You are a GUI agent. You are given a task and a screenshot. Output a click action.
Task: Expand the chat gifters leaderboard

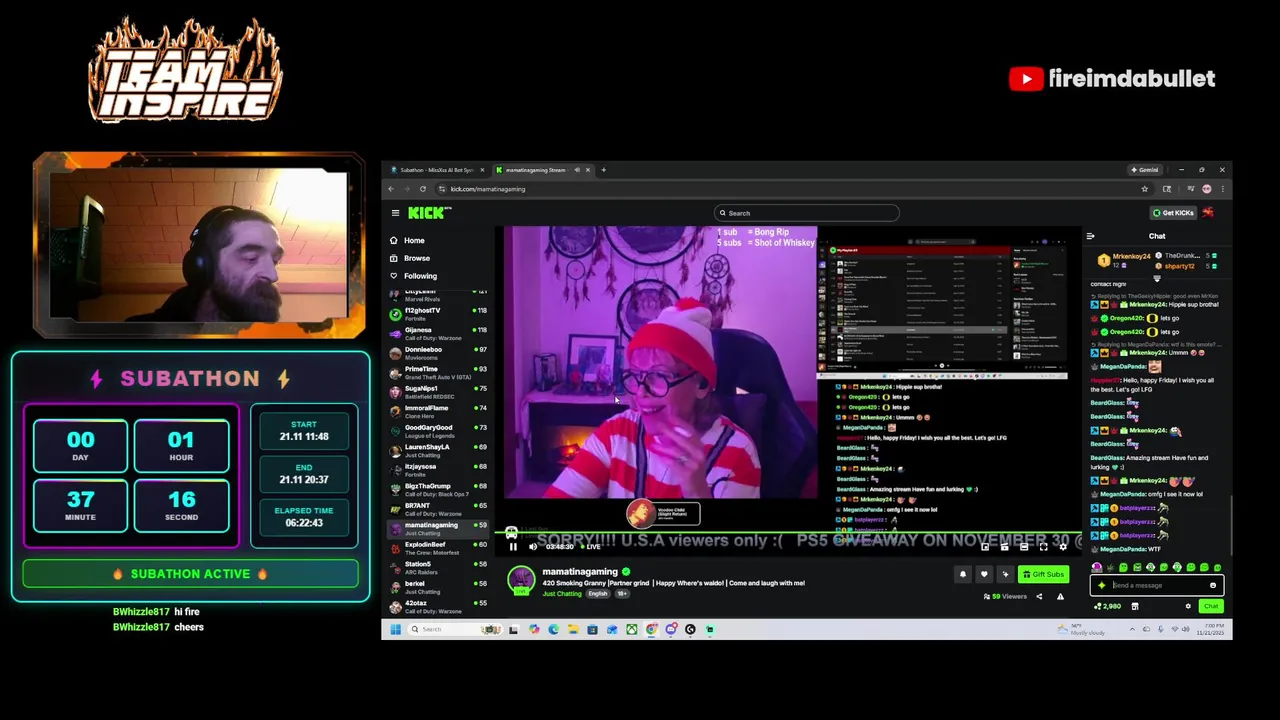click(1157, 281)
